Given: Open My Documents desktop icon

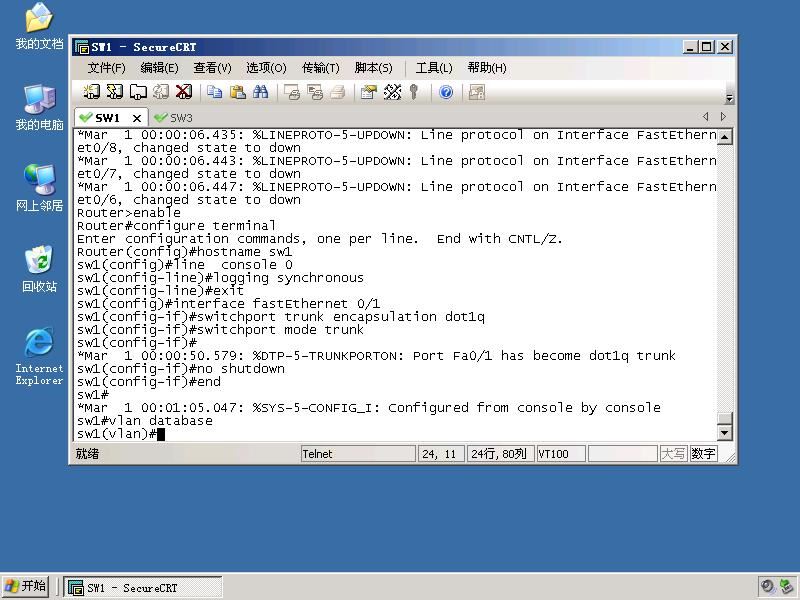Looking at the screenshot, I should click(x=39, y=27).
